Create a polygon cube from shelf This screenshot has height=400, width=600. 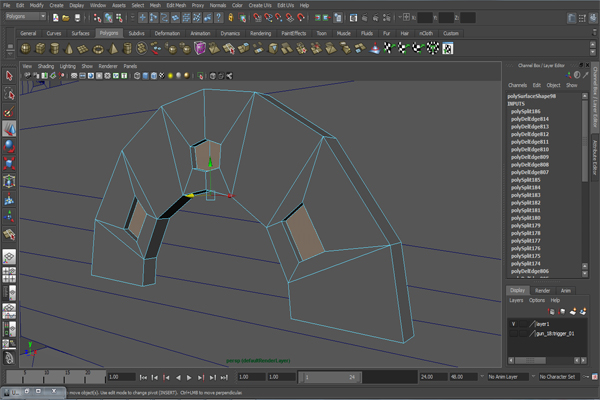(40, 49)
